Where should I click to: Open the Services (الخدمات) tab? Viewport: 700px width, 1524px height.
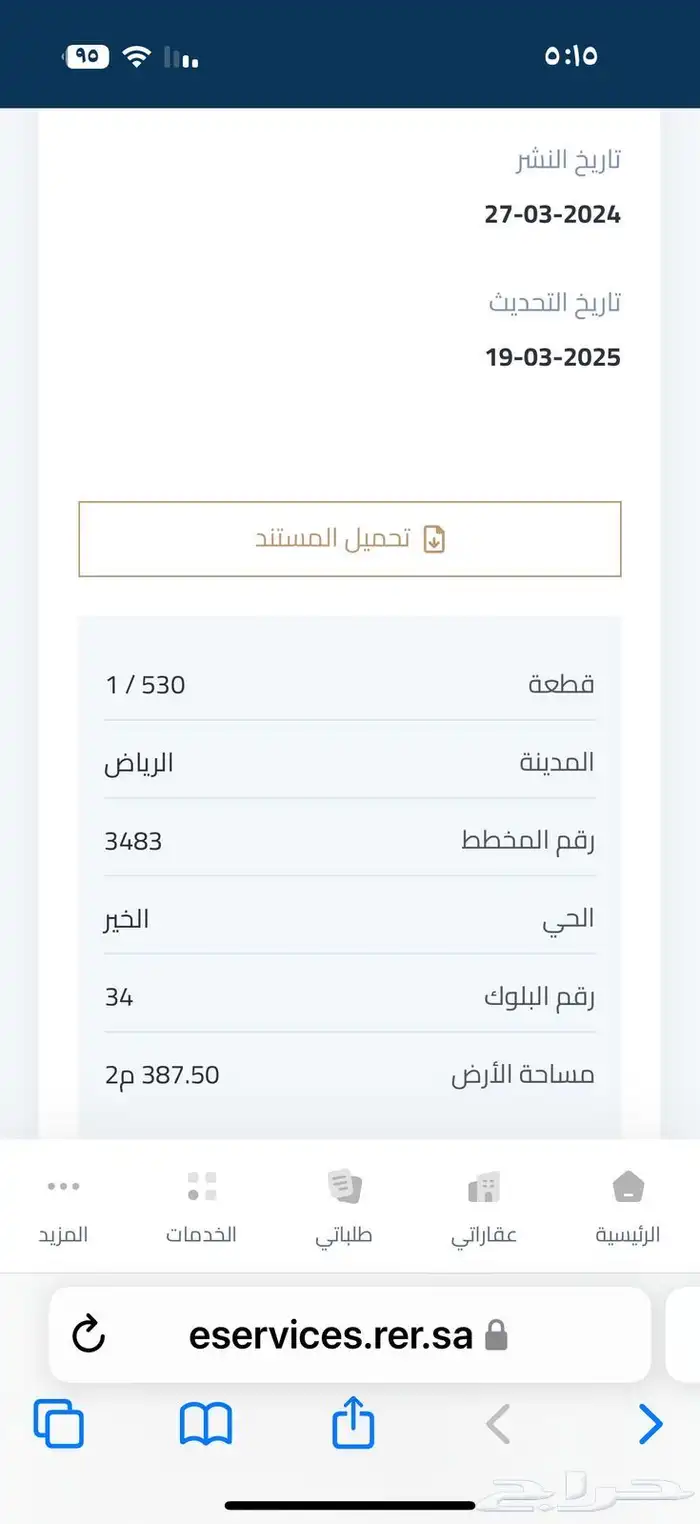[201, 1207]
